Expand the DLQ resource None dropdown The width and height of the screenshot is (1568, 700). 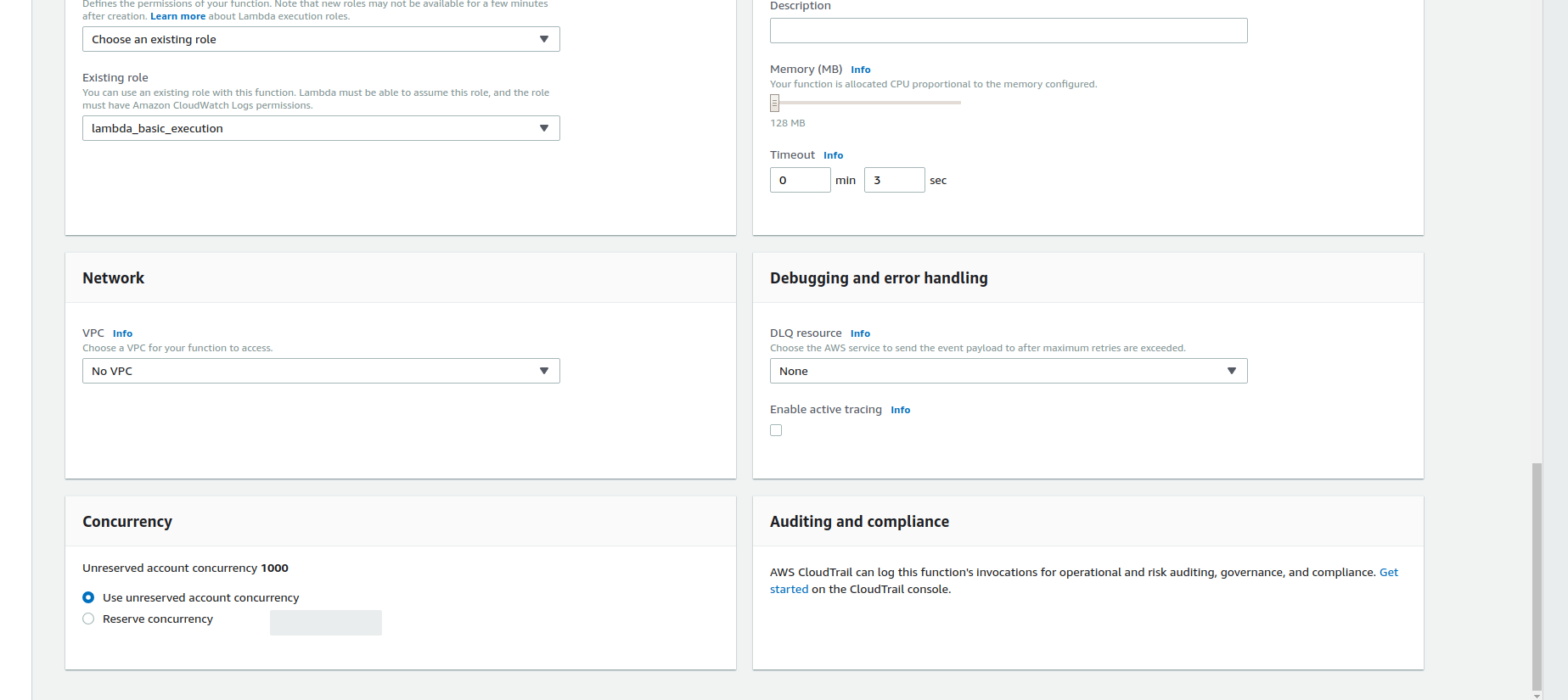1008,371
